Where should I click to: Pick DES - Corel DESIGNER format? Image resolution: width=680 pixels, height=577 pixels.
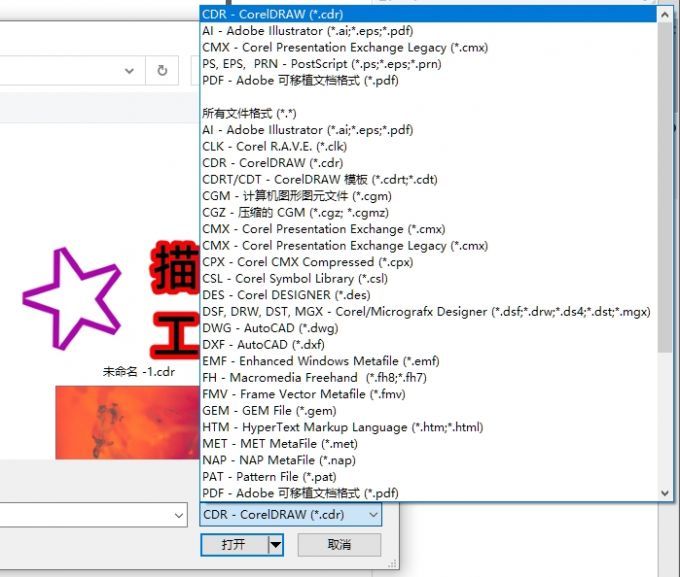click(428, 295)
